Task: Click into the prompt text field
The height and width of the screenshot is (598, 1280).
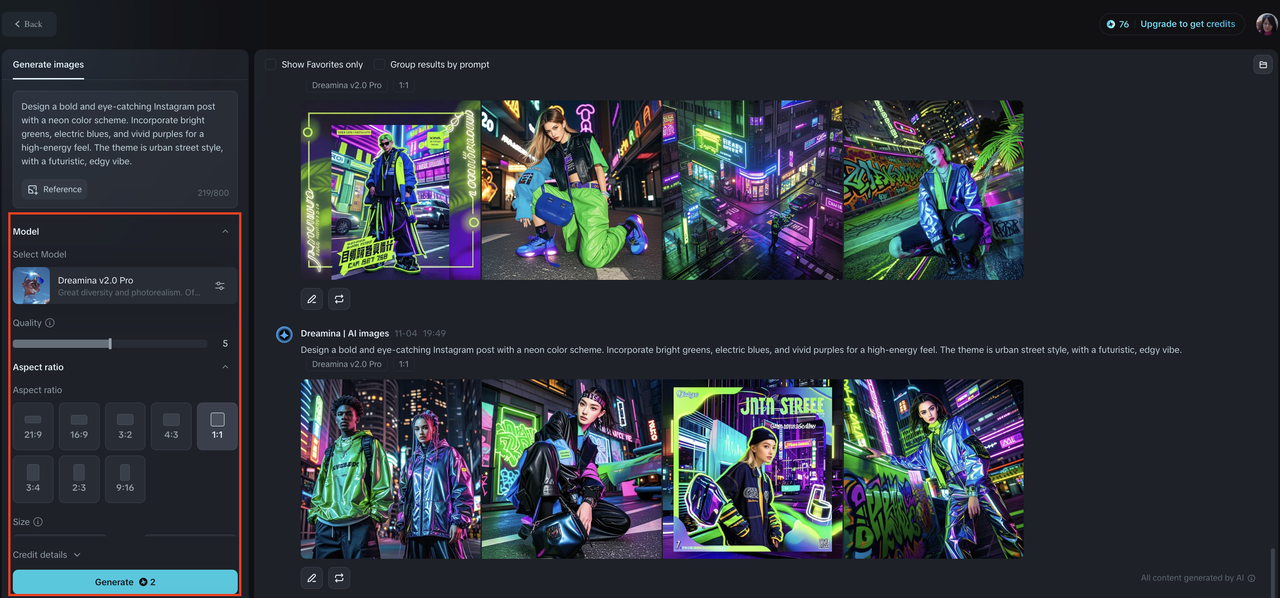Action: (125, 134)
